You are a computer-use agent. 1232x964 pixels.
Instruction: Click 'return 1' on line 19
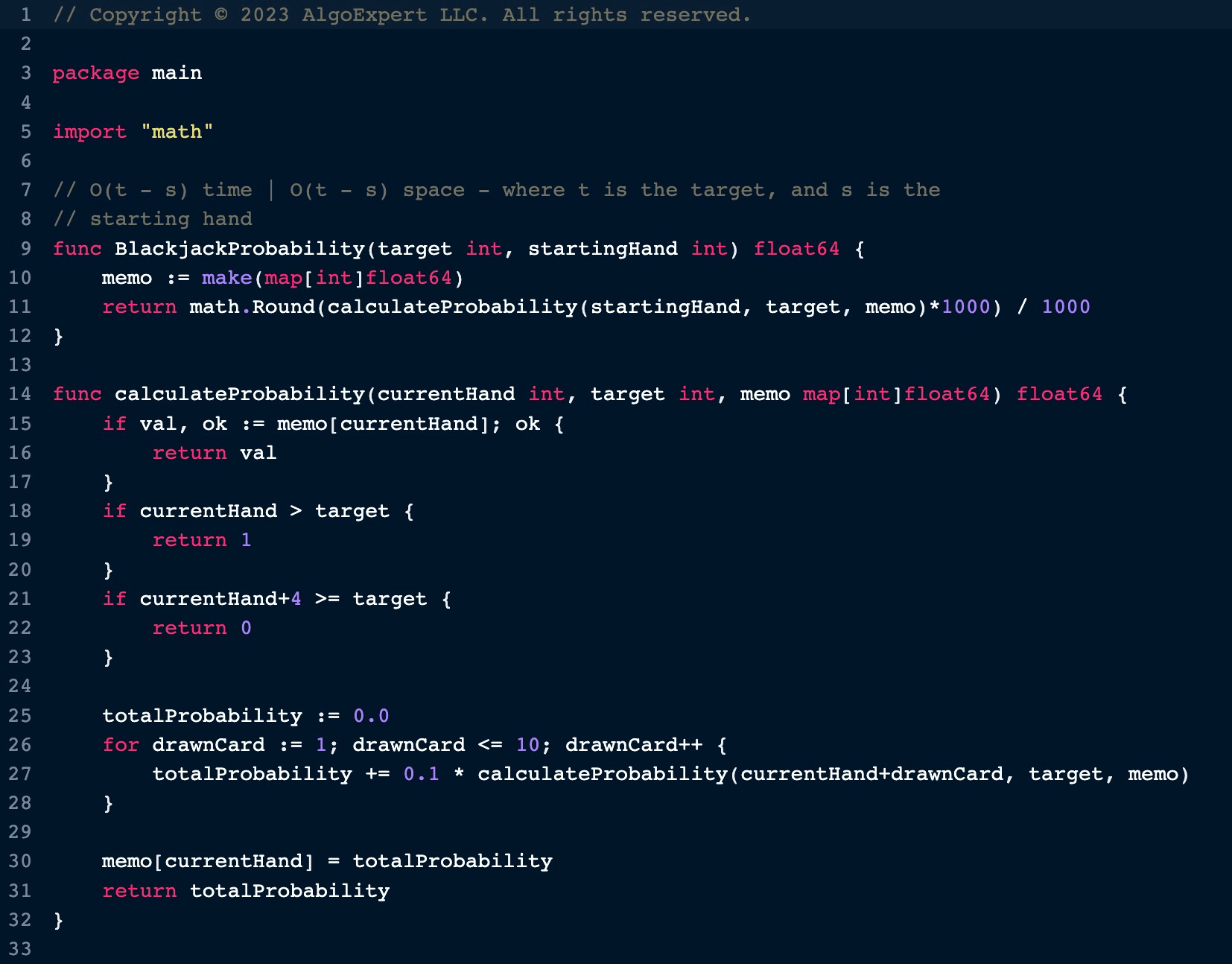pyautogui.click(x=201, y=540)
